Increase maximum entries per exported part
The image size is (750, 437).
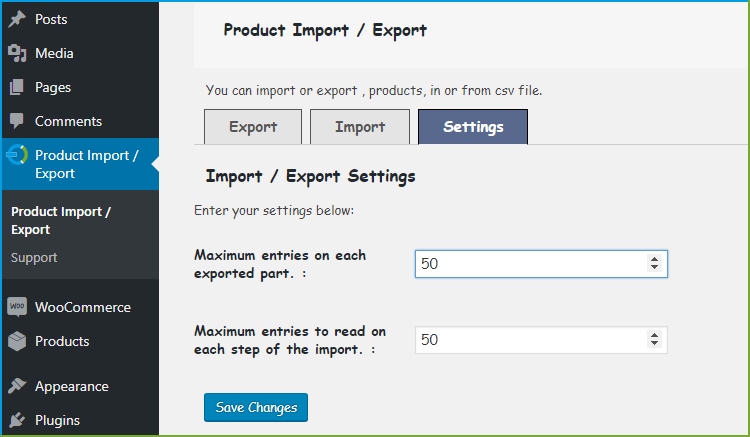point(654,259)
